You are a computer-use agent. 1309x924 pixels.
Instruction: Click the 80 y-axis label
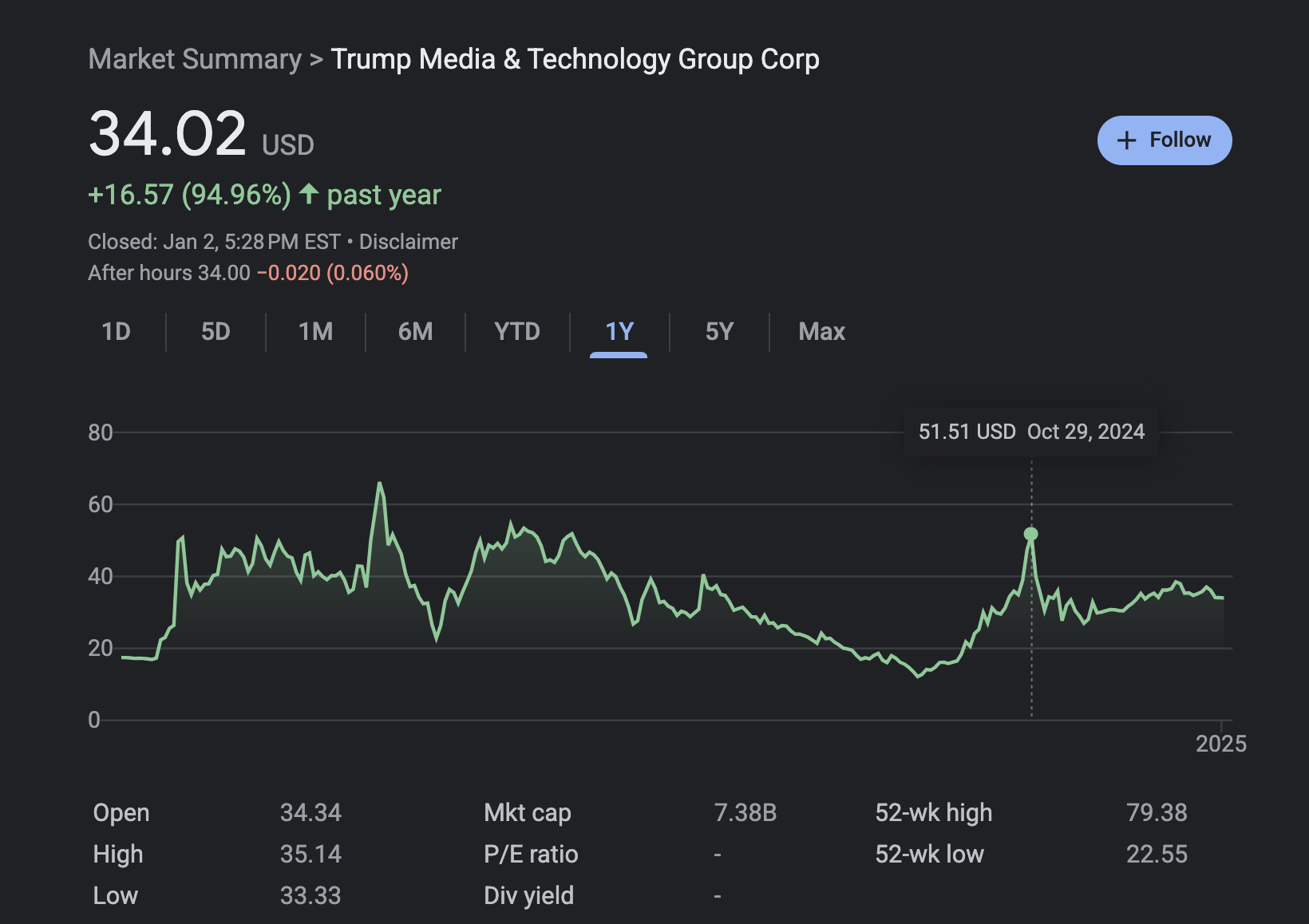click(x=101, y=432)
